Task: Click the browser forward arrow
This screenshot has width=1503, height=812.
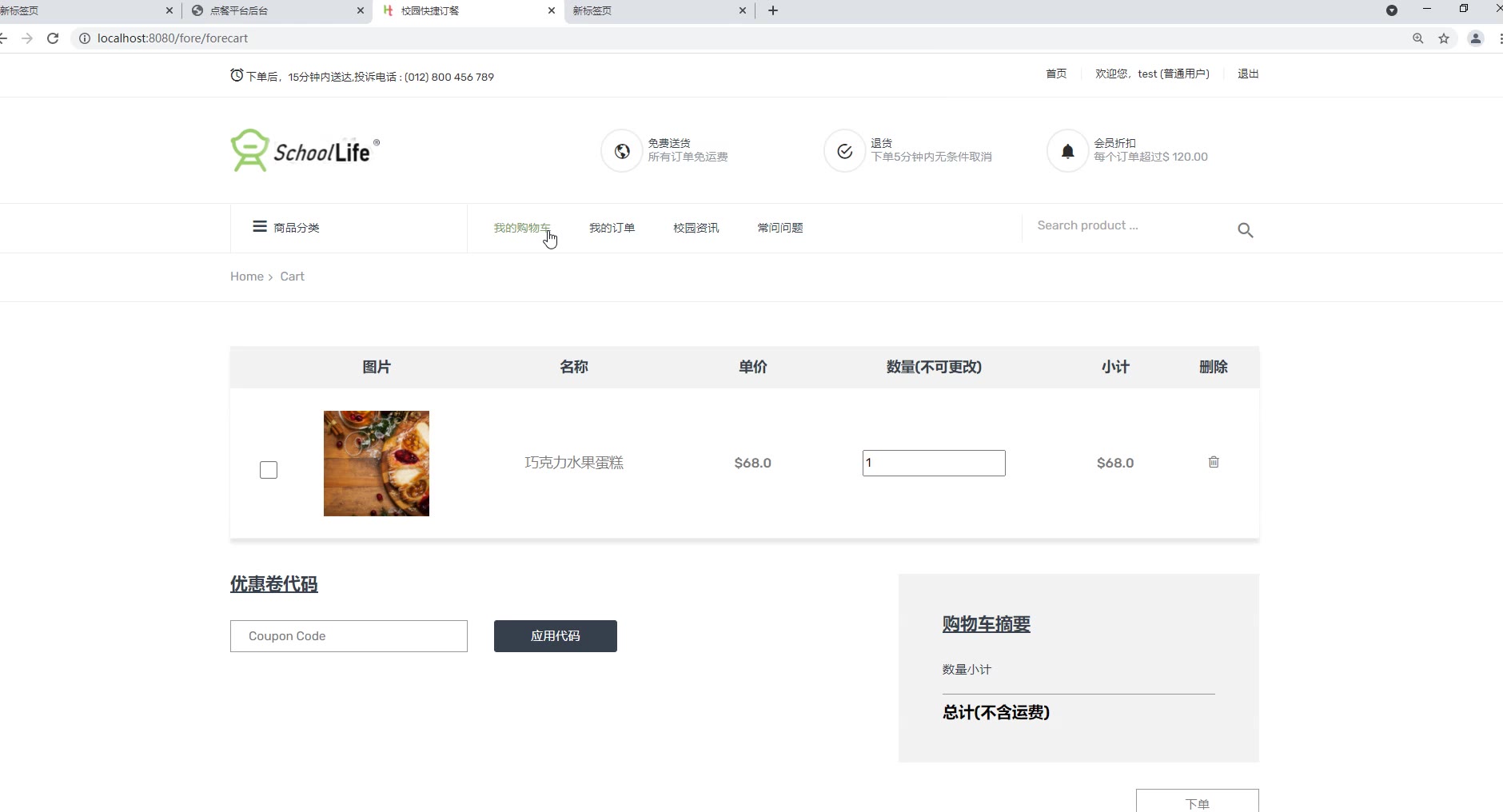Action: coord(27,38)
